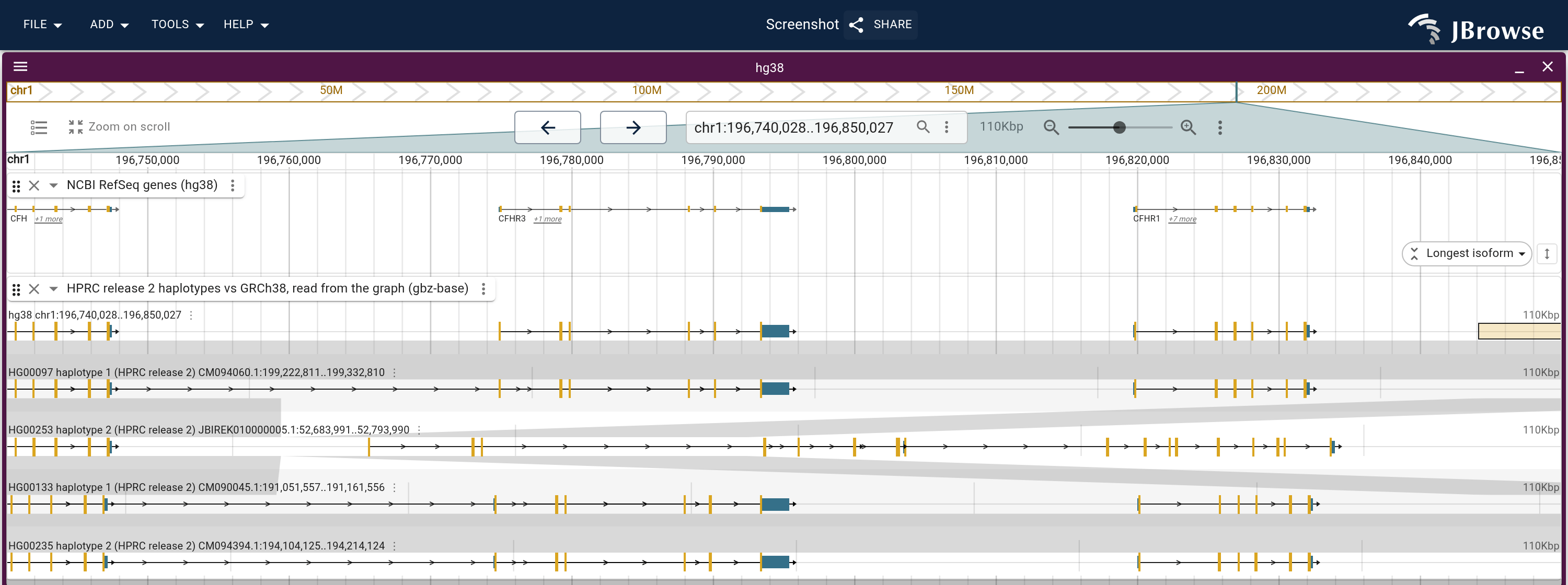Click the hg38 chr1:196,740,028 row label

coord(95,315)
